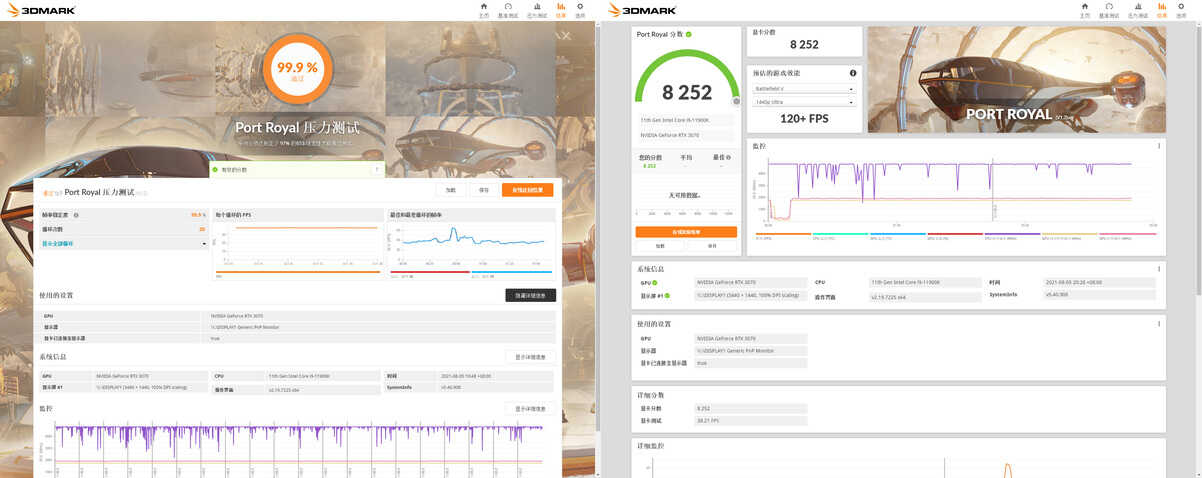1202x478 pixels.
Task: Open Home tab in left 3DMark window
Action: point(483,10)
